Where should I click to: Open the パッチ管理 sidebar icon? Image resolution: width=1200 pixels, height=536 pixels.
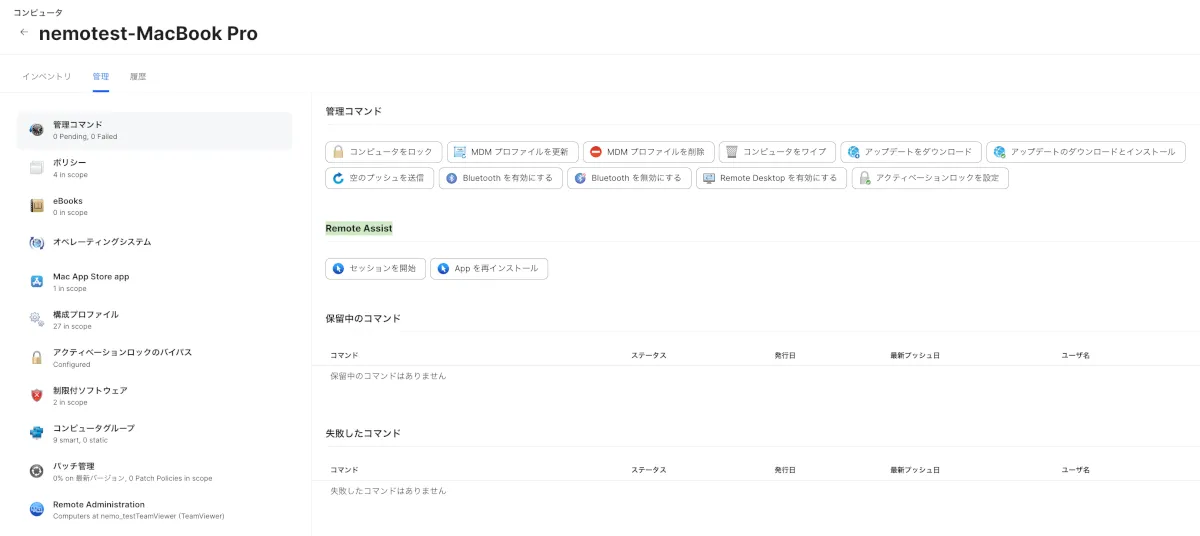pos(36,471)
